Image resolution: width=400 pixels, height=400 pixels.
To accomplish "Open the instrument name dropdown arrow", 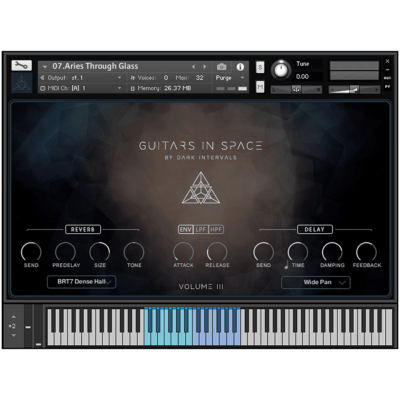I will point(45,67).
